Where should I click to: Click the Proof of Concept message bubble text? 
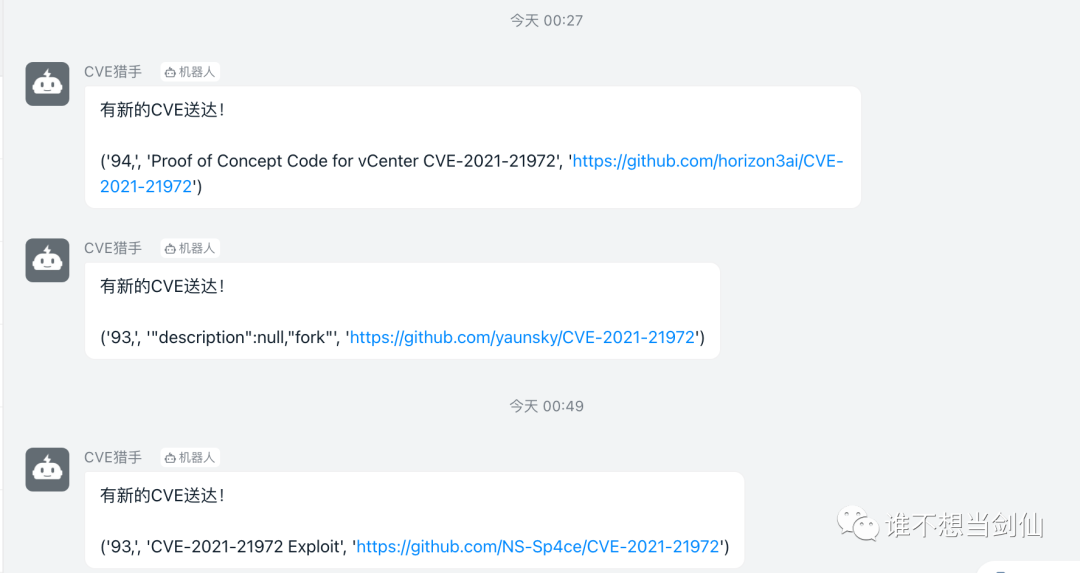coord(352,161)
